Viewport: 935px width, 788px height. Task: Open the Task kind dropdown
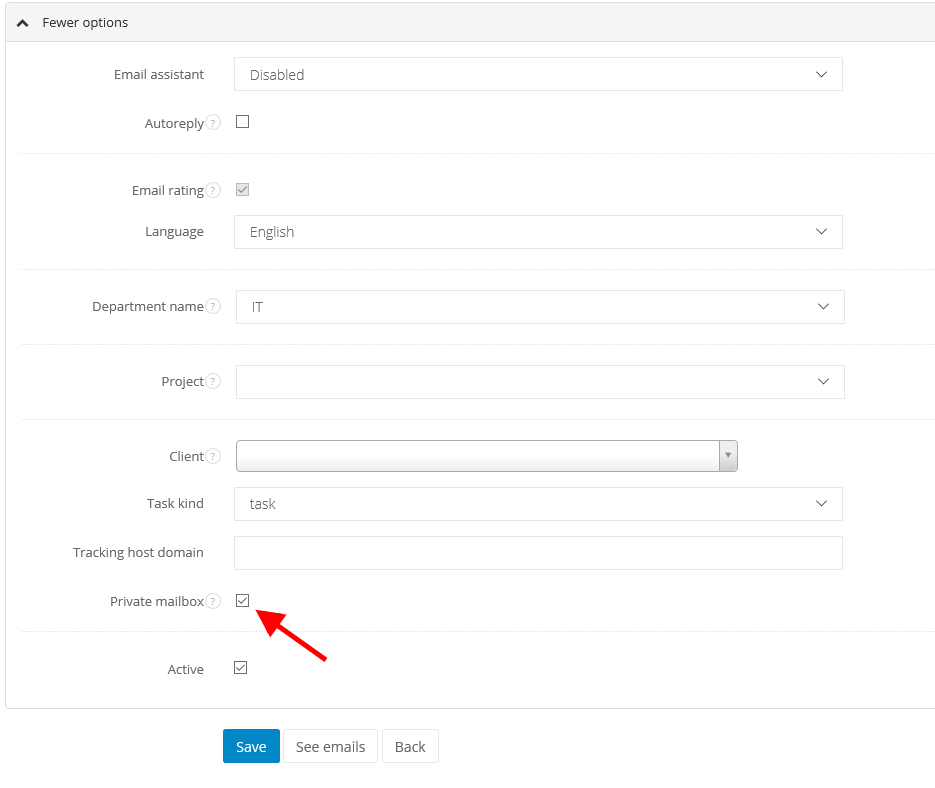538,504
